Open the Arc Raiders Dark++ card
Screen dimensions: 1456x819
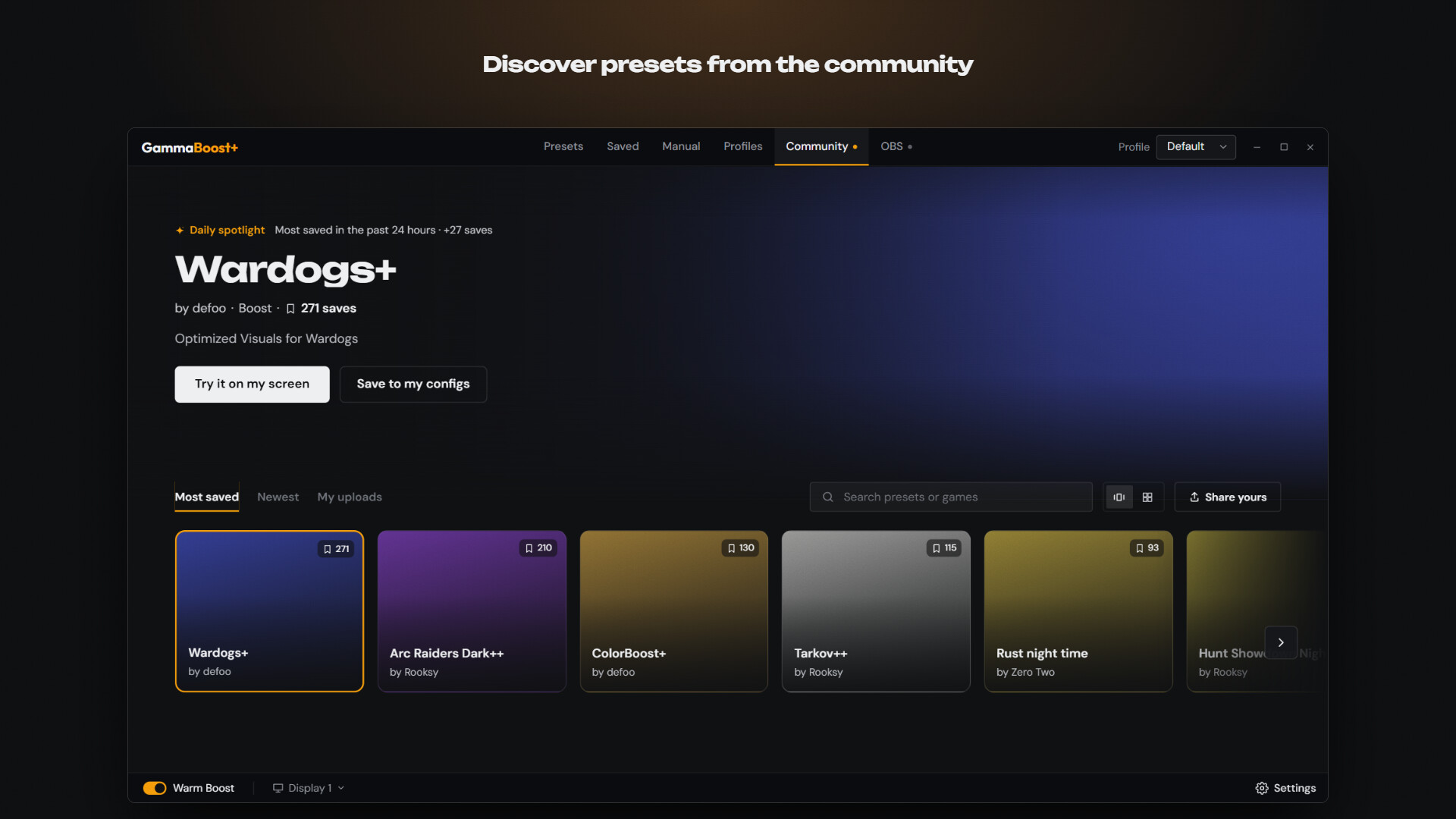[x=472, y=611]
